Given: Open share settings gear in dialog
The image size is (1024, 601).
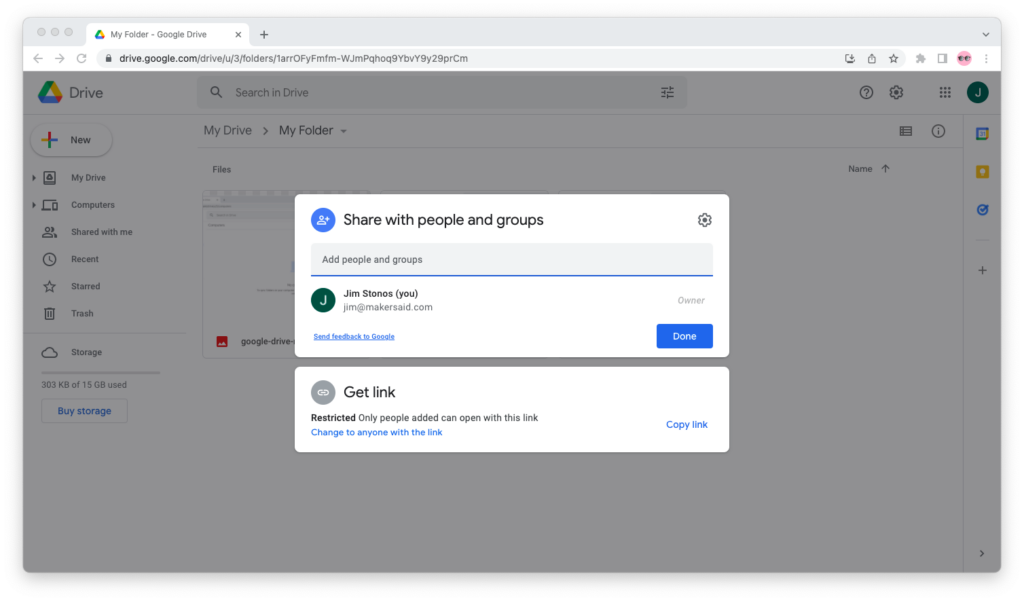Looking at the screenshot, I should point(704,220).
